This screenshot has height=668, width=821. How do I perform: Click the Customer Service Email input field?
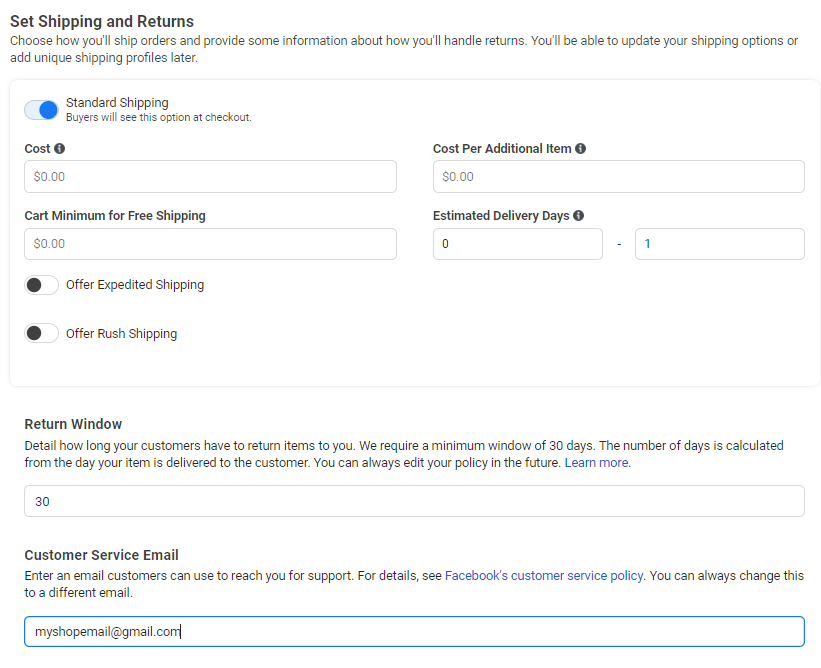pos(414,632)
